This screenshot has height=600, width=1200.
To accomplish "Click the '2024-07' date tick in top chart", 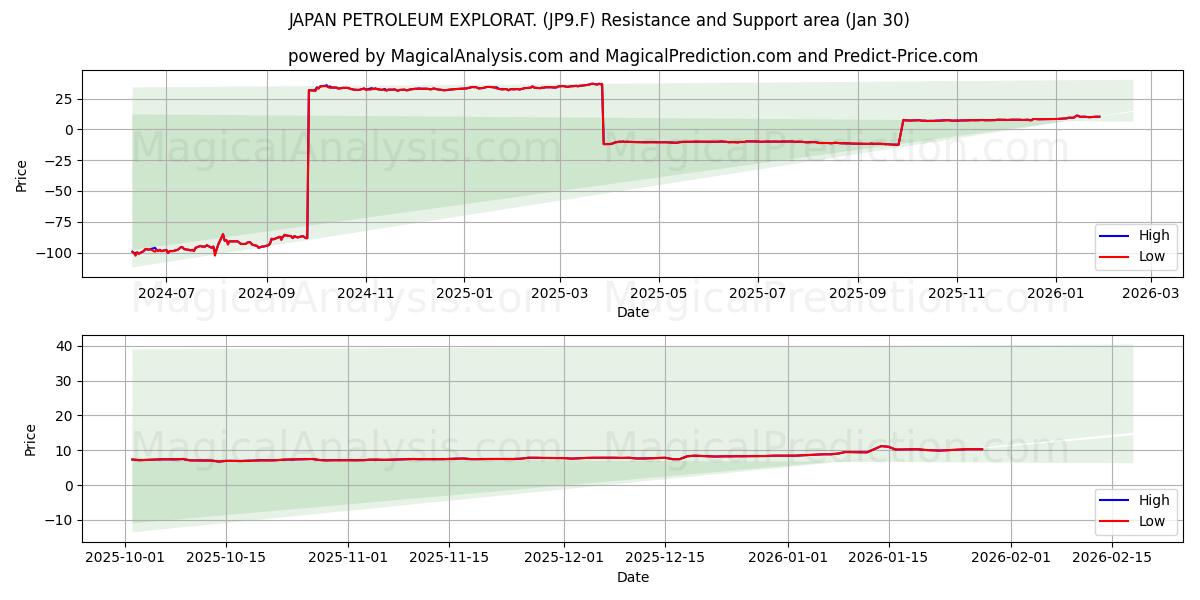I will pos(166,294).
